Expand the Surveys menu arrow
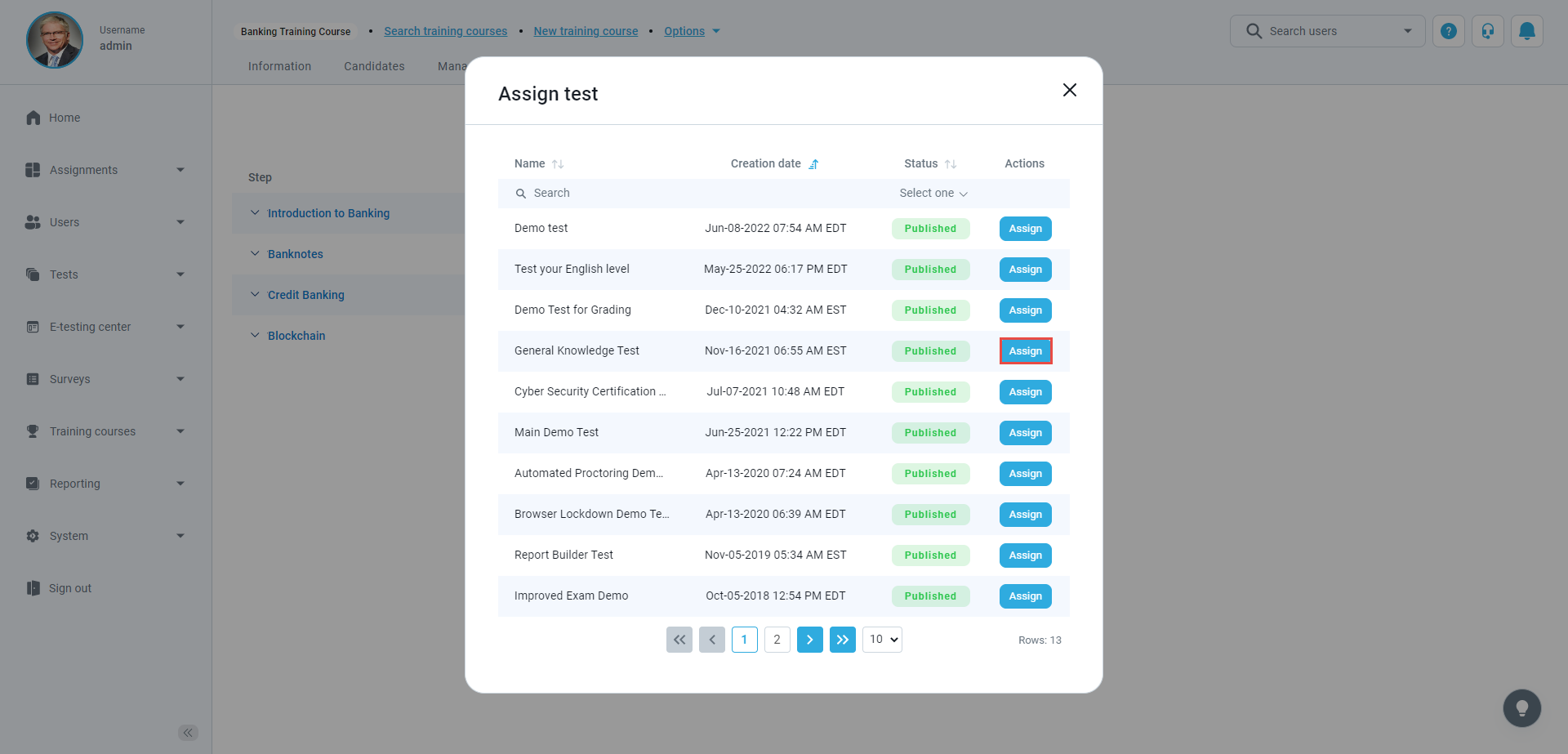1568x754 pixels. tap(180, 379)
